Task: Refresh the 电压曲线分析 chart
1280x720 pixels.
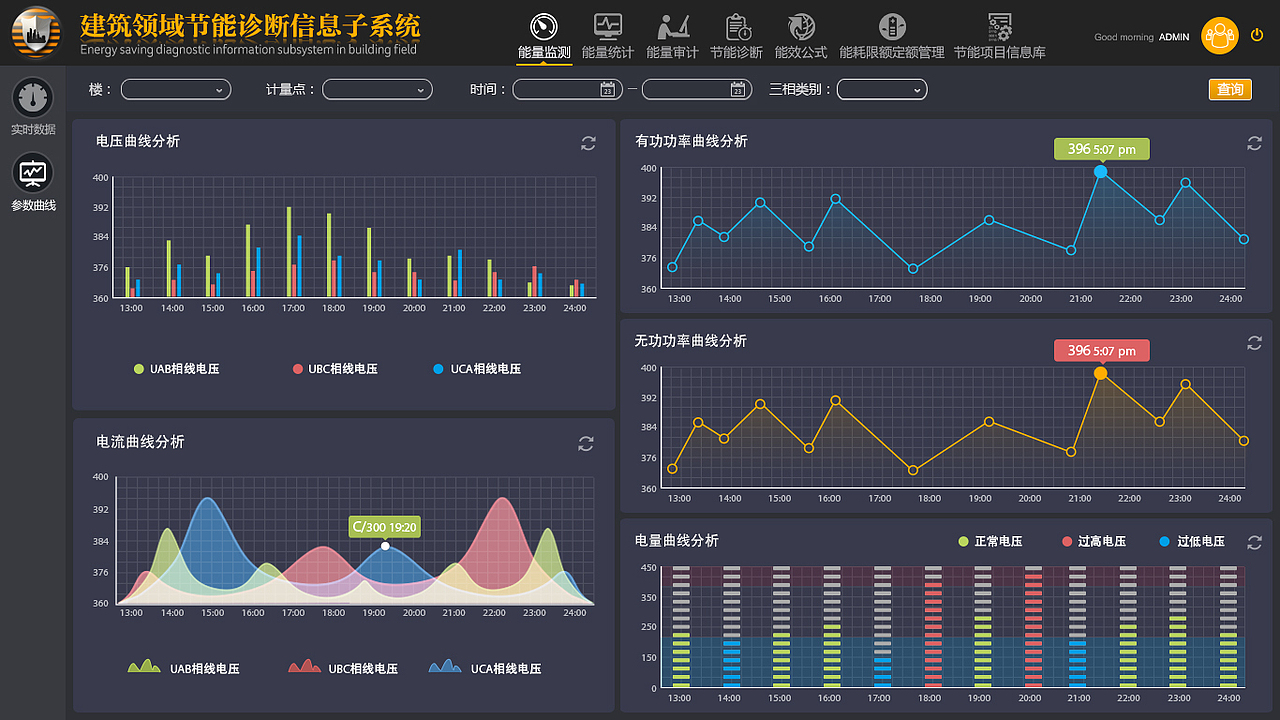Action: pos(588,143)
